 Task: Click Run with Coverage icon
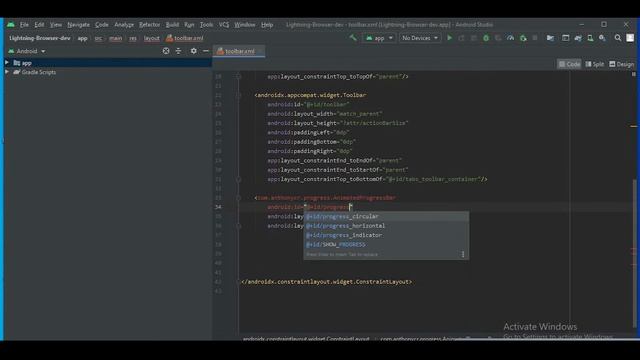point(498,38)
